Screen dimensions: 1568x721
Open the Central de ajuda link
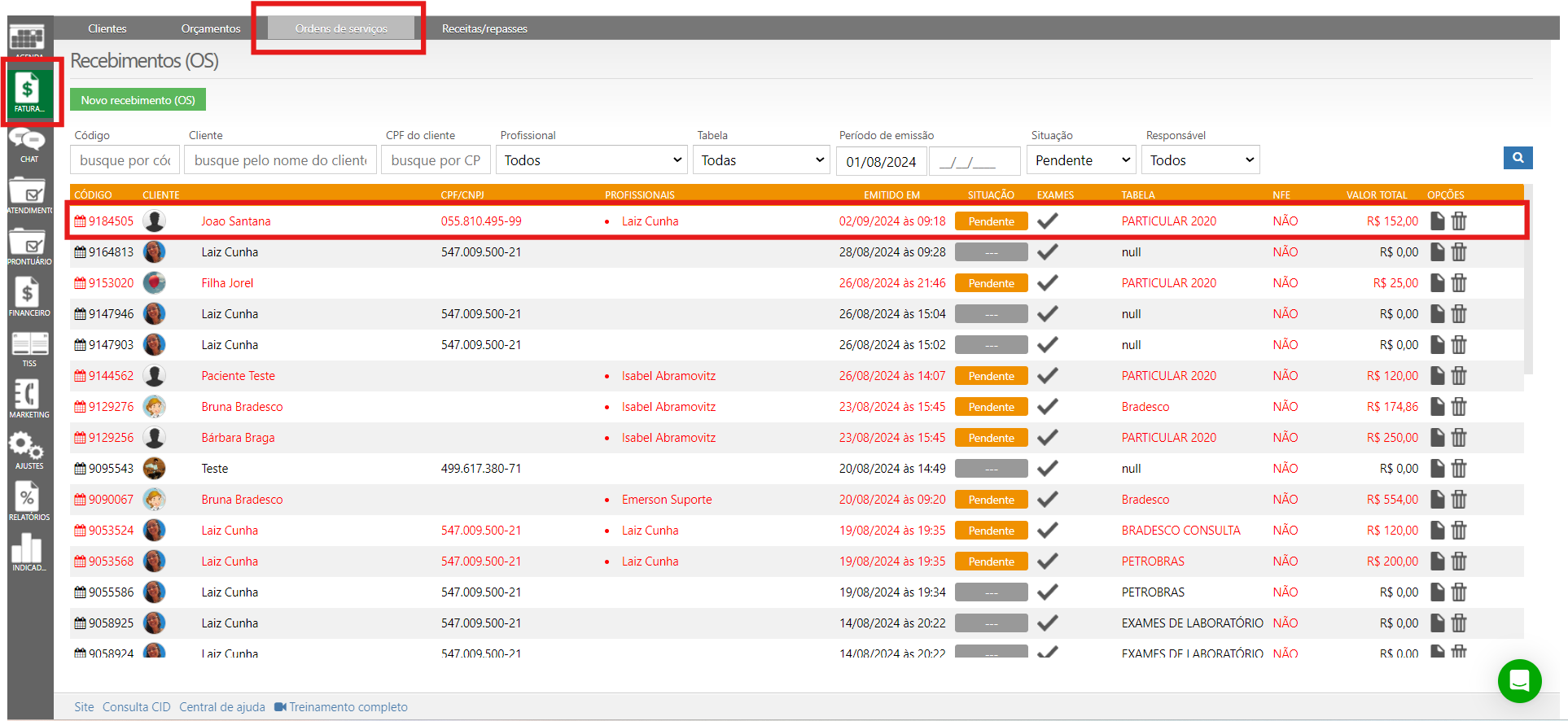pyautogui.click(x=222, y=707)
